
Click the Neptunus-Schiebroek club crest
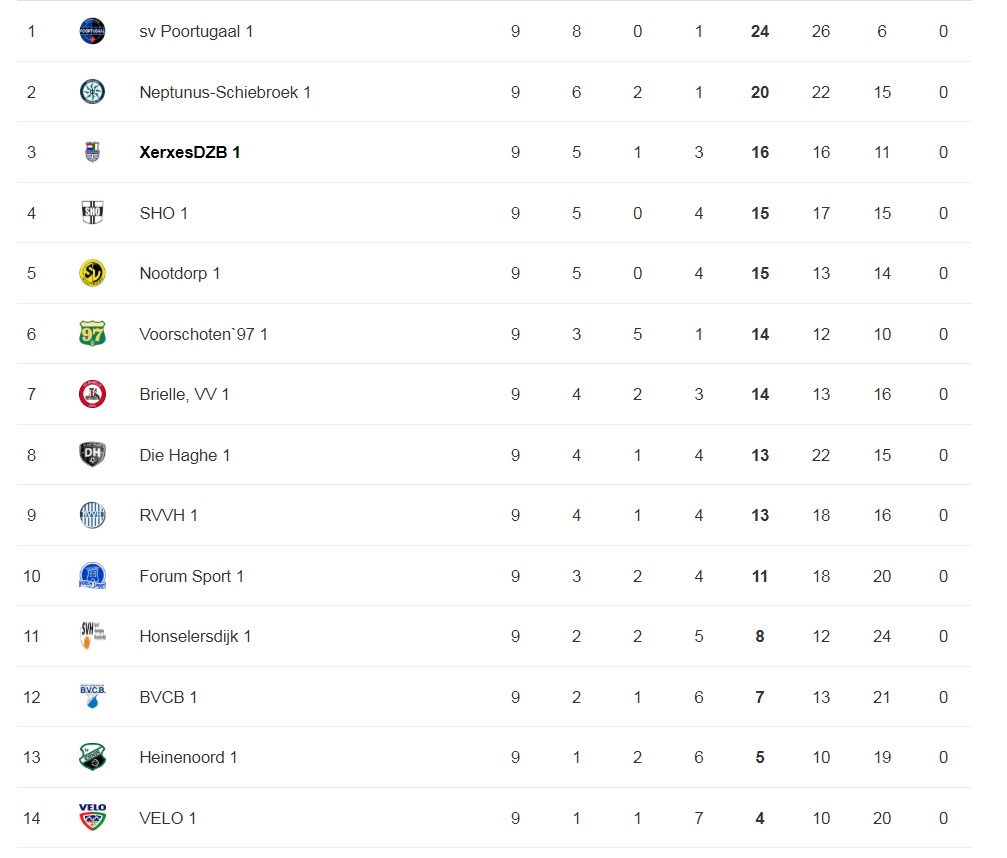point(92,92)
